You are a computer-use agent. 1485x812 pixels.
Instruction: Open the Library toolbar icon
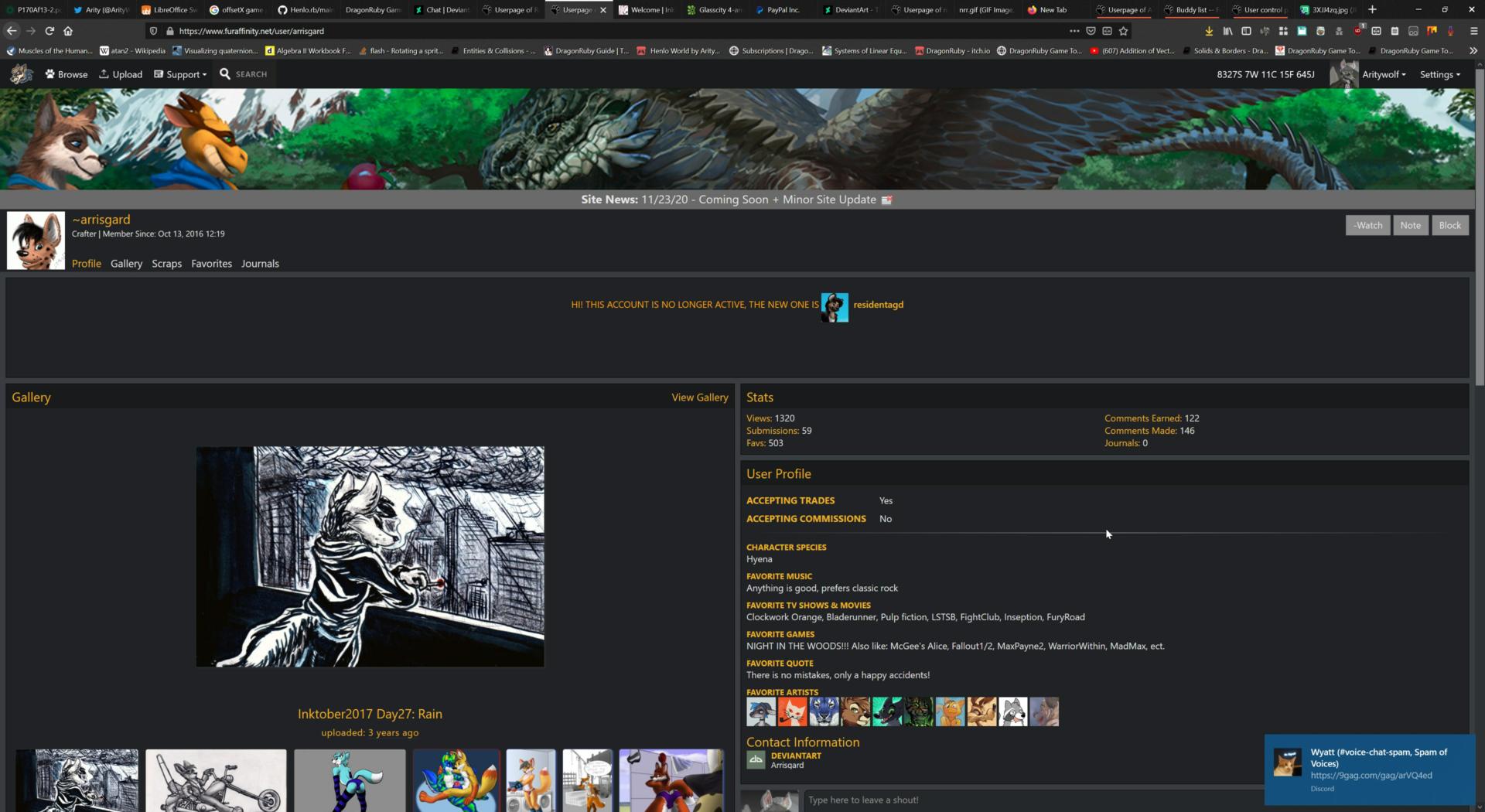1227,31
